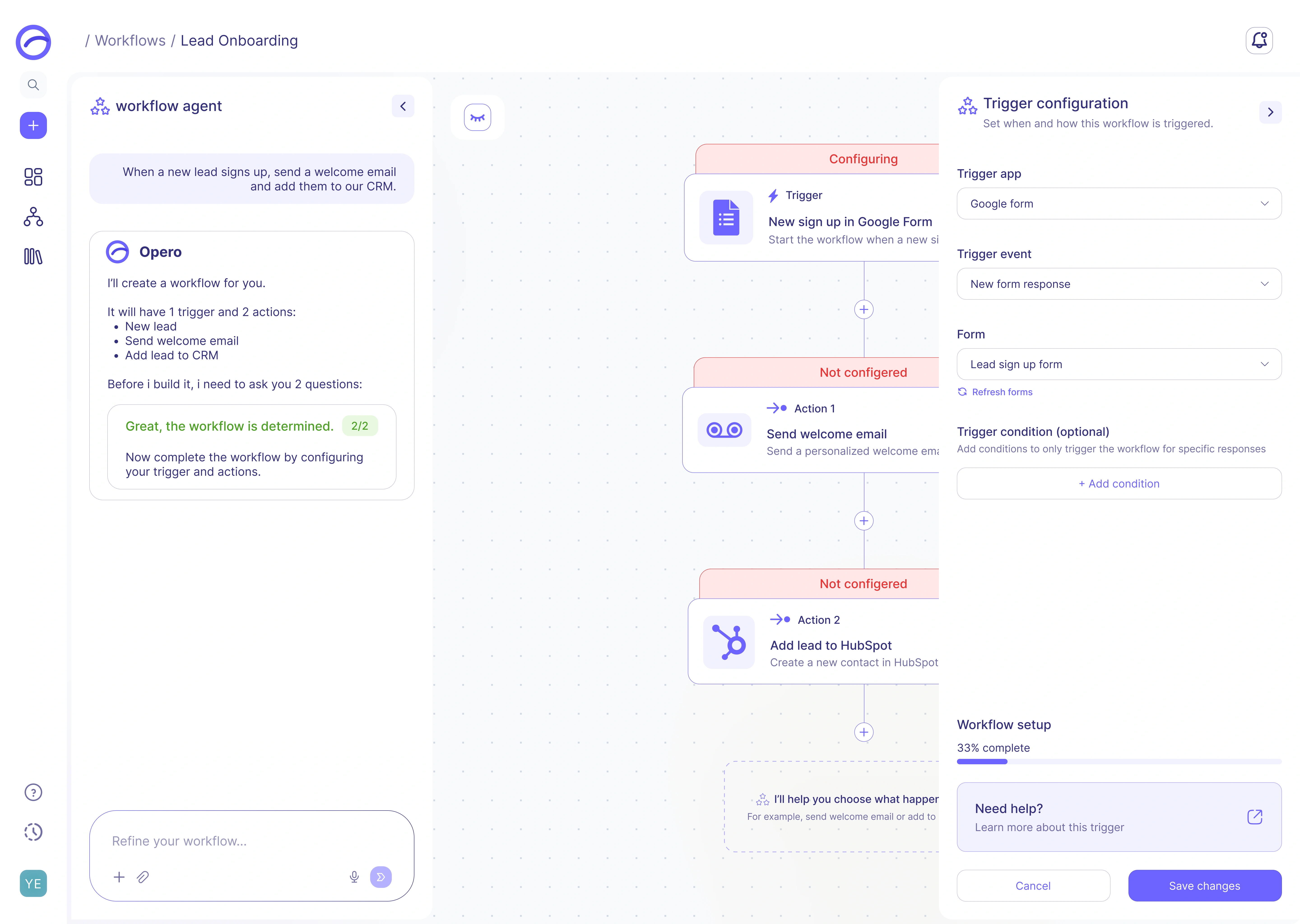Screen dimensions: 1300x924
Task: Click the Add condition button
Action: (x=1119, y=484)
